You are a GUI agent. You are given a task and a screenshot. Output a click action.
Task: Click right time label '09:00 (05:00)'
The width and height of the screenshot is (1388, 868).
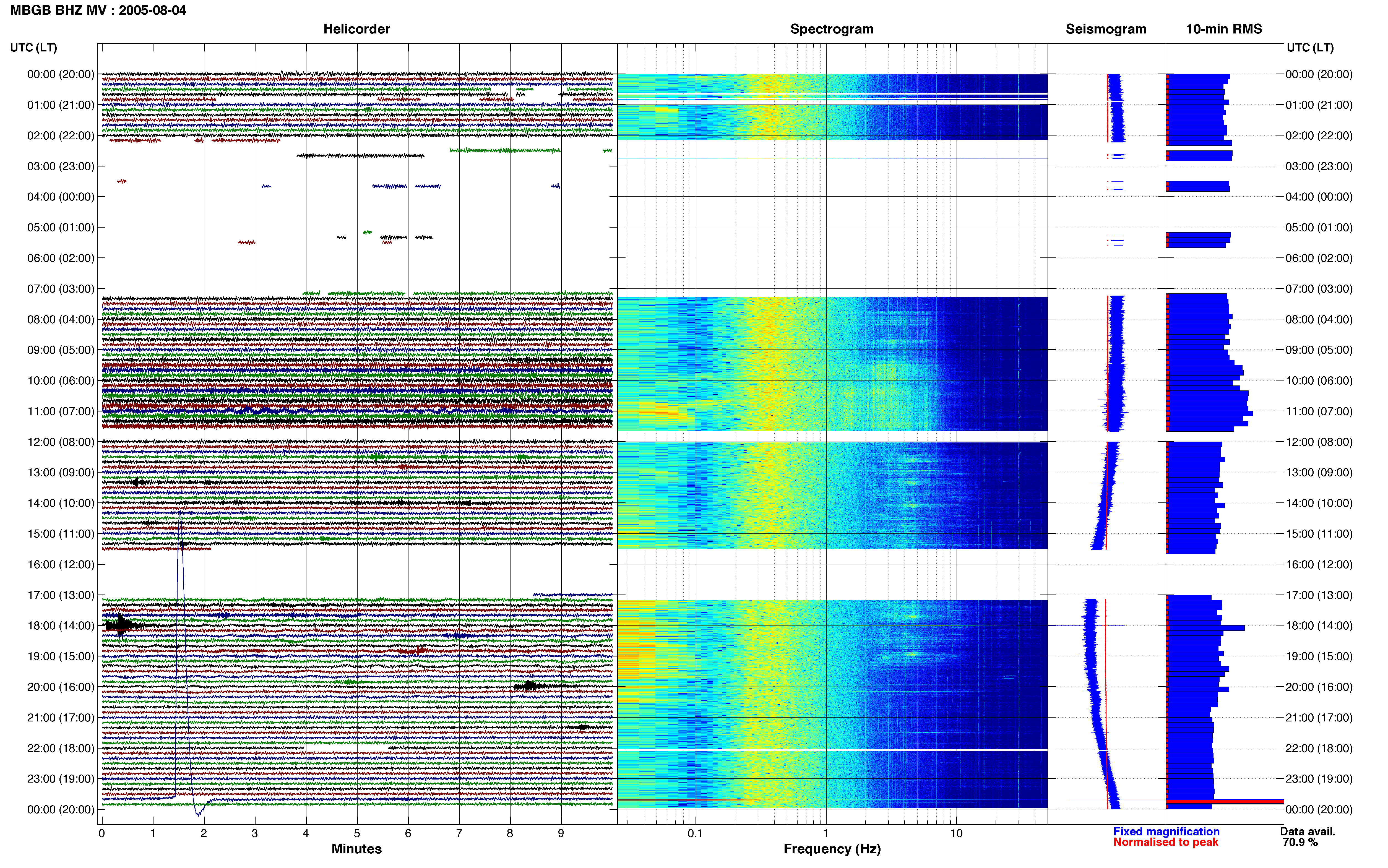pyautogui.click(x=1319, y=350)
